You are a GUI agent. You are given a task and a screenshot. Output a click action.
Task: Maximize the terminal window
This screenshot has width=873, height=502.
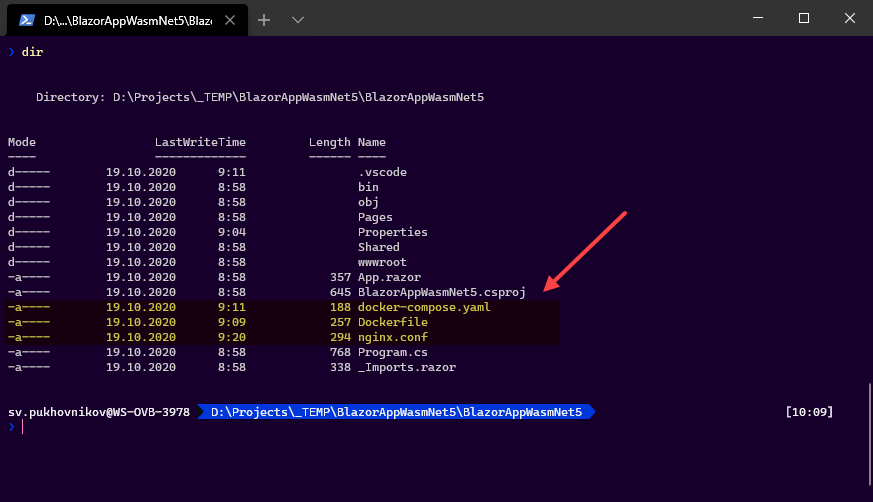[804, 18]
